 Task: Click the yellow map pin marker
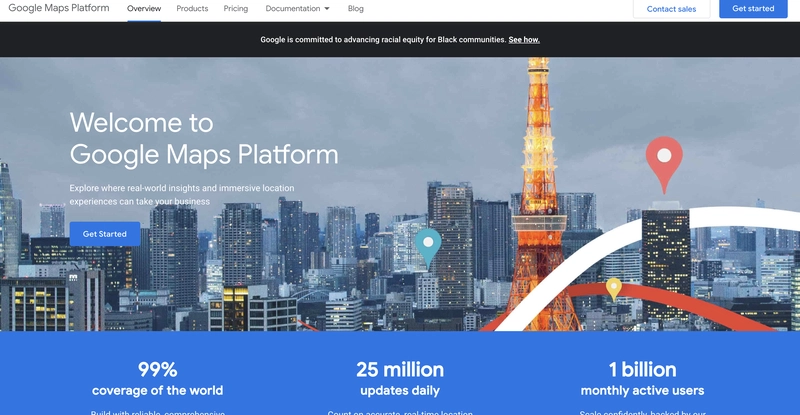(613, 289)
